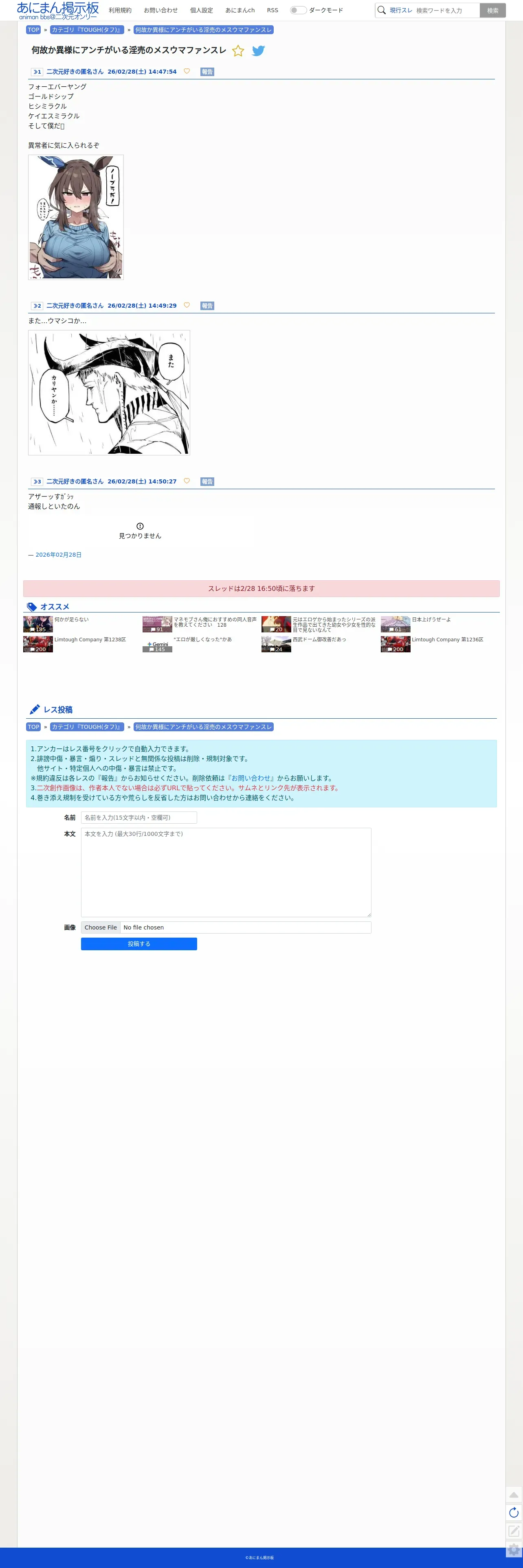Click the top TOP breadcrumb

pyautogui.click(x=33, y=30)
